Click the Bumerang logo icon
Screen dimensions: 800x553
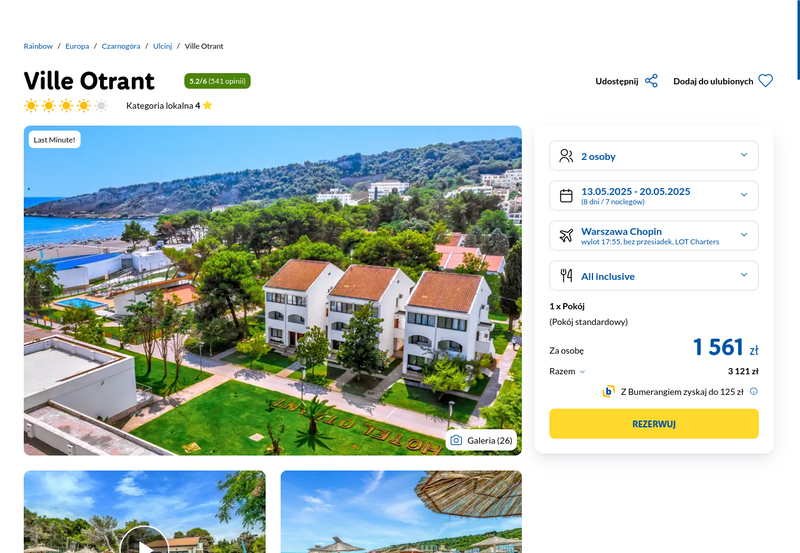pos(608,391)
